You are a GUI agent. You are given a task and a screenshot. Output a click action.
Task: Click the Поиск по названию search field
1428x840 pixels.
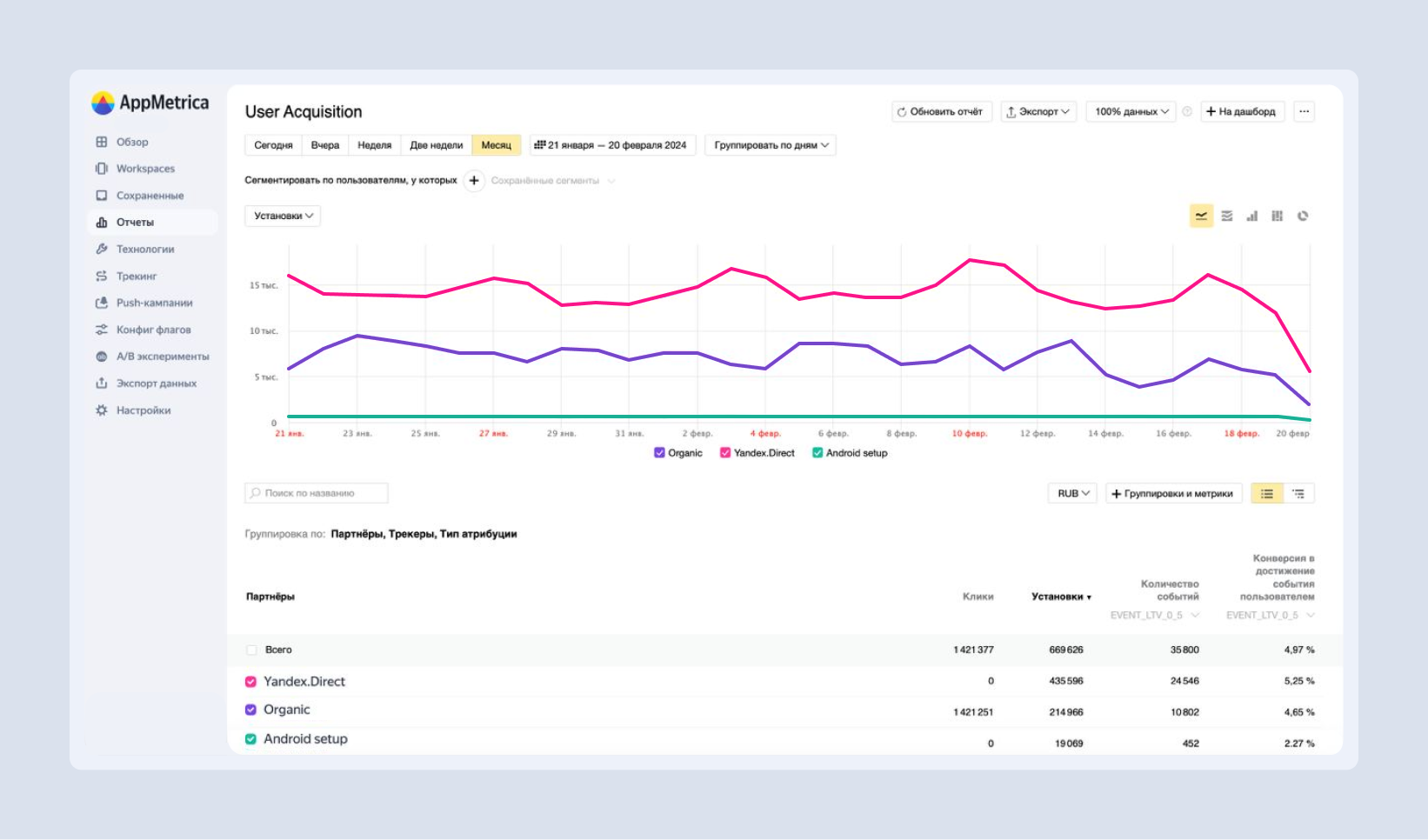tap(317, 493)
